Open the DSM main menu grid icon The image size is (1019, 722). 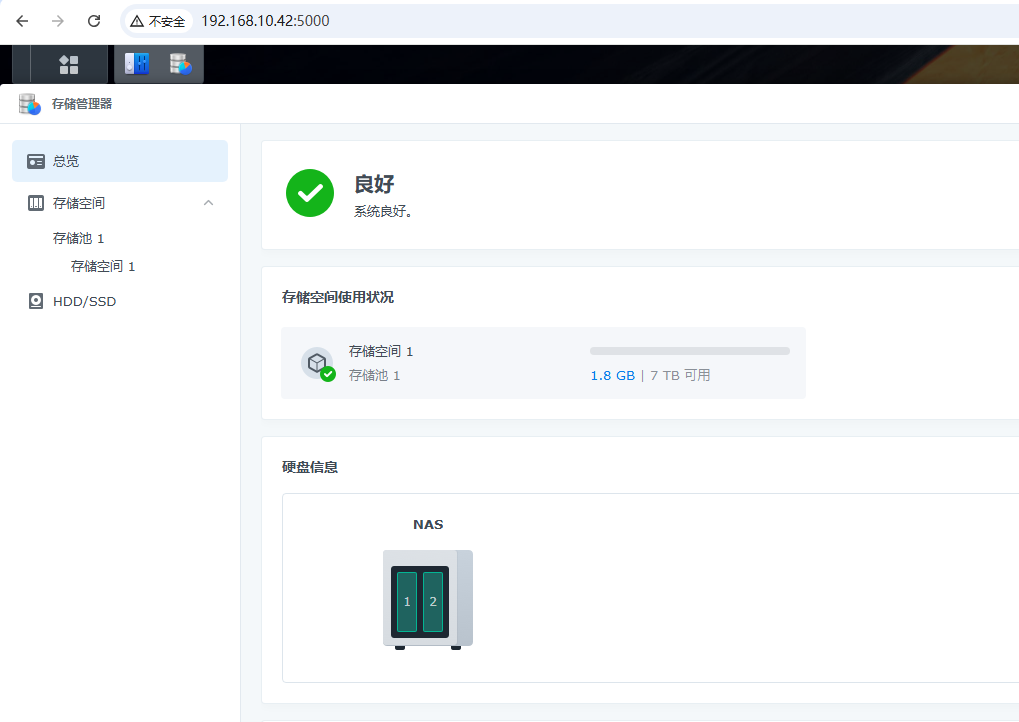[x=68, y=65]
